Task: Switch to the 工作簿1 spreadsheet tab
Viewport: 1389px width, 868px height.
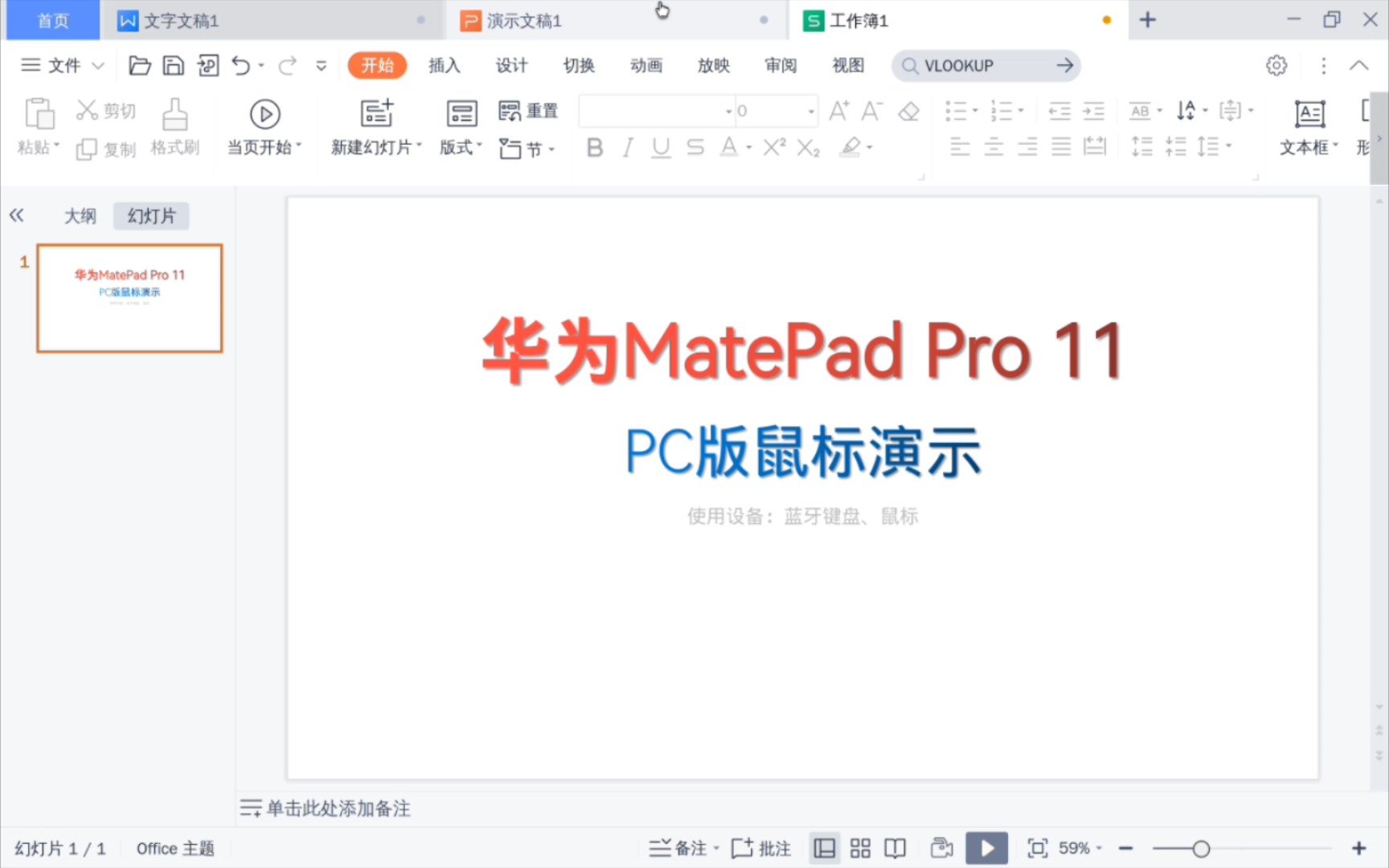Action: (x=856, y=20)
